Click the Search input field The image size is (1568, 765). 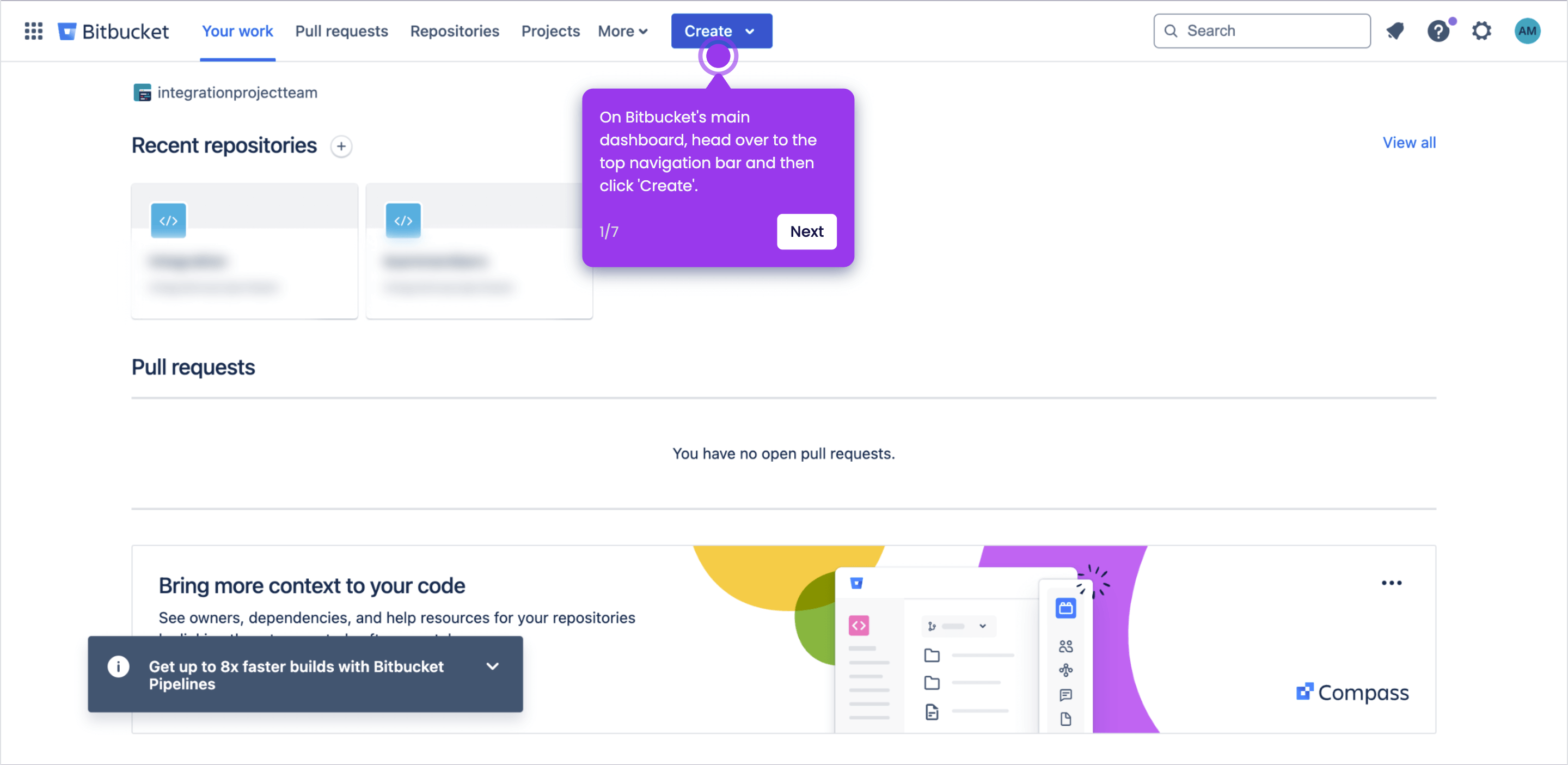coord(1262,31)
